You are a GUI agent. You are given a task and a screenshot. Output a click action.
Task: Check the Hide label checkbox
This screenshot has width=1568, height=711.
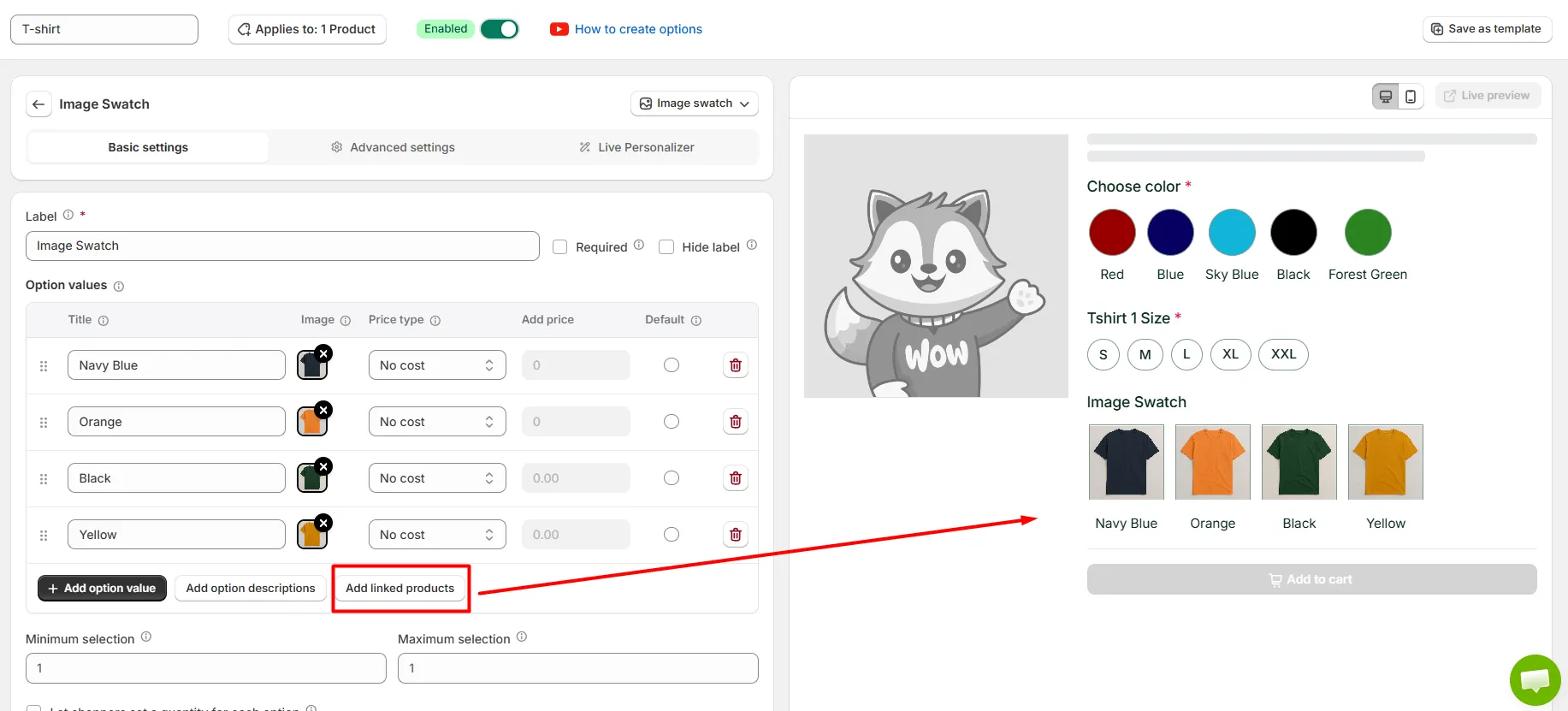(666, 247)
